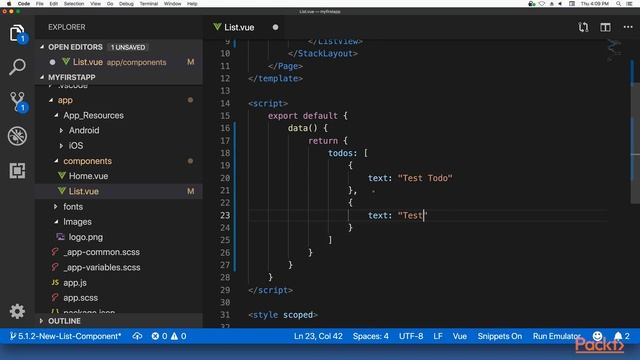Open the Terminal menu
This screenshot has width=640, height=360.
149,4
